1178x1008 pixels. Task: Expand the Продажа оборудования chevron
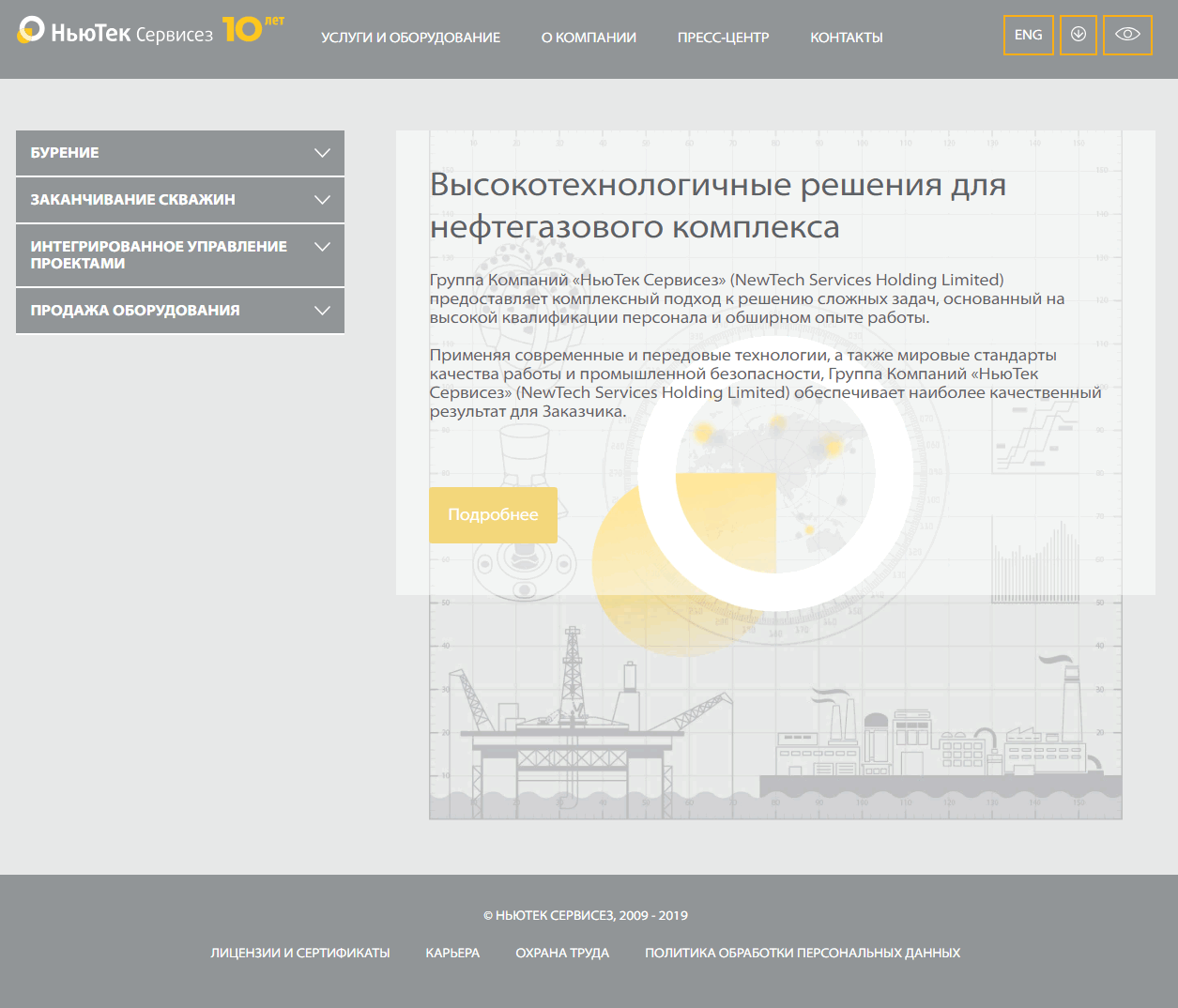[322, 311]
